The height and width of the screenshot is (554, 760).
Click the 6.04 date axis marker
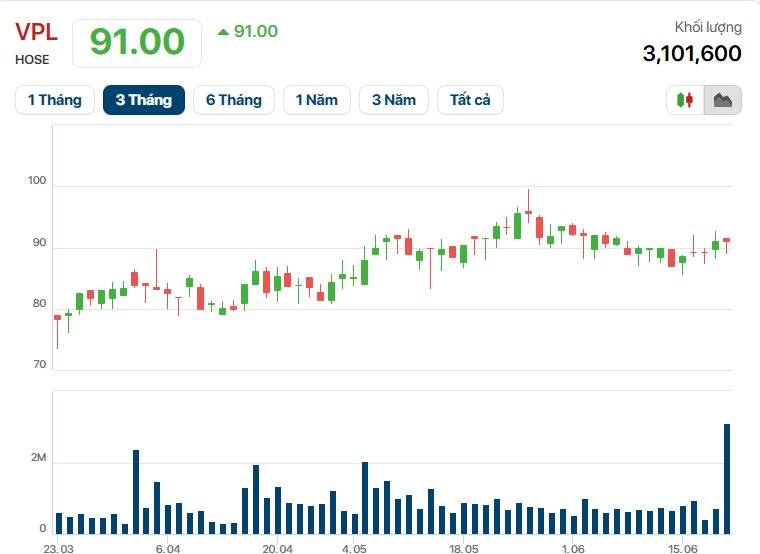[168, 549]
